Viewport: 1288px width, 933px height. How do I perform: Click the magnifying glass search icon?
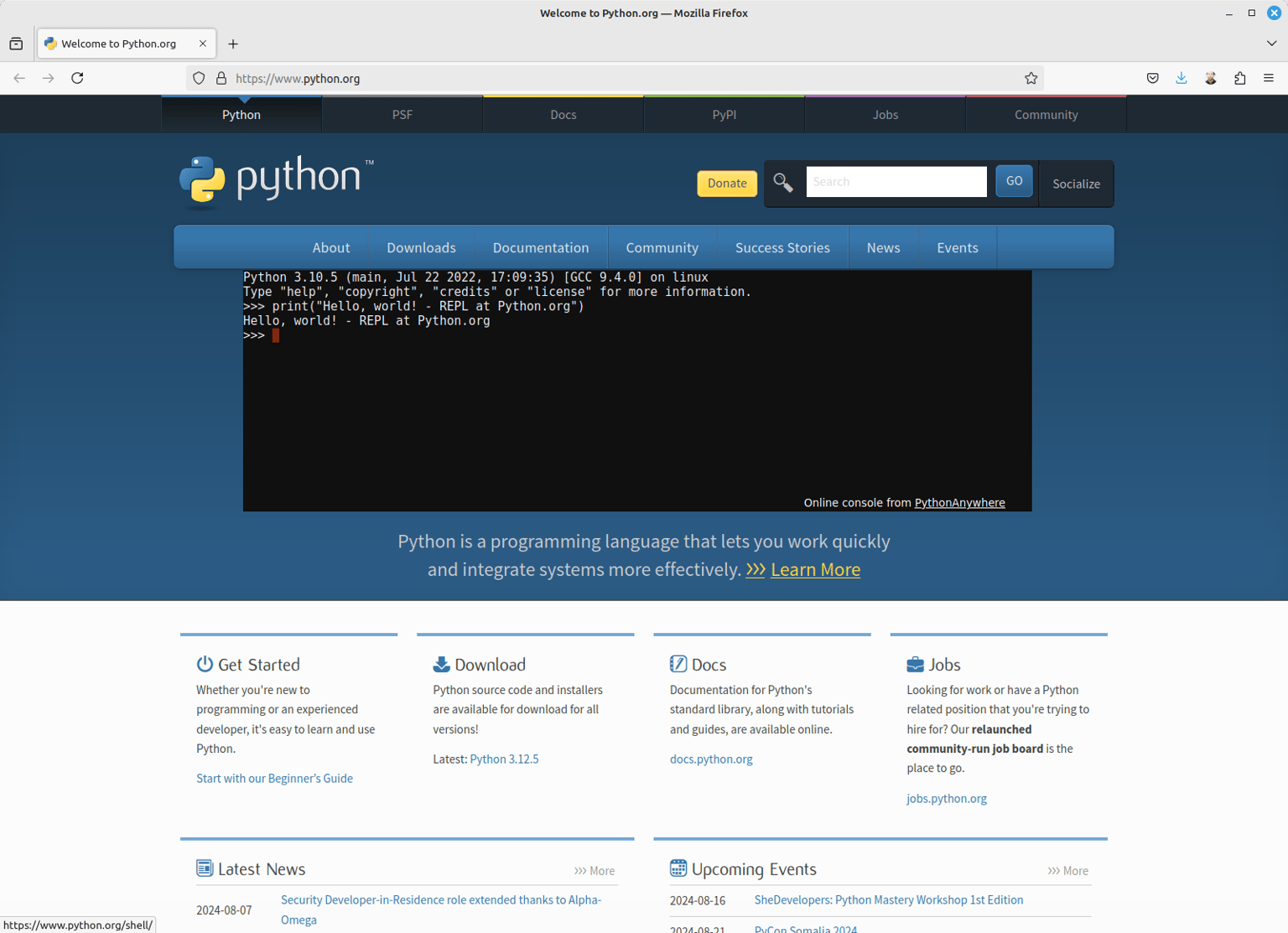[x=783, y=182]
